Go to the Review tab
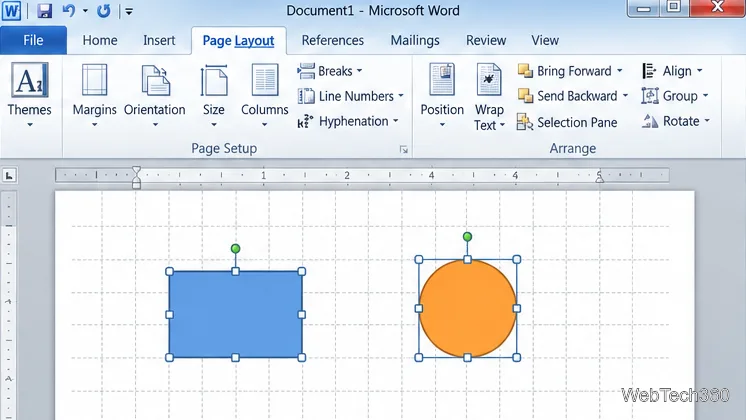The image size is (746, 420). [x=486, y=40]
